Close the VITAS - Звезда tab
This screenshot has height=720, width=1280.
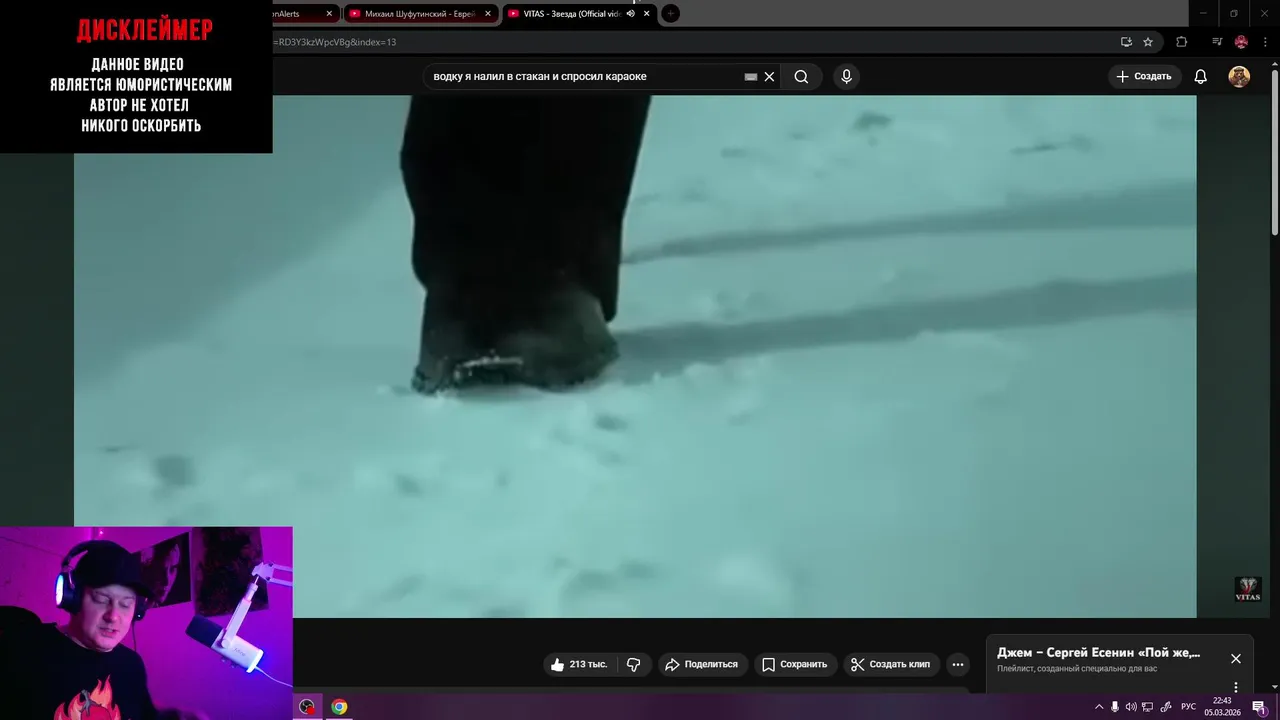tap(647, 14)
